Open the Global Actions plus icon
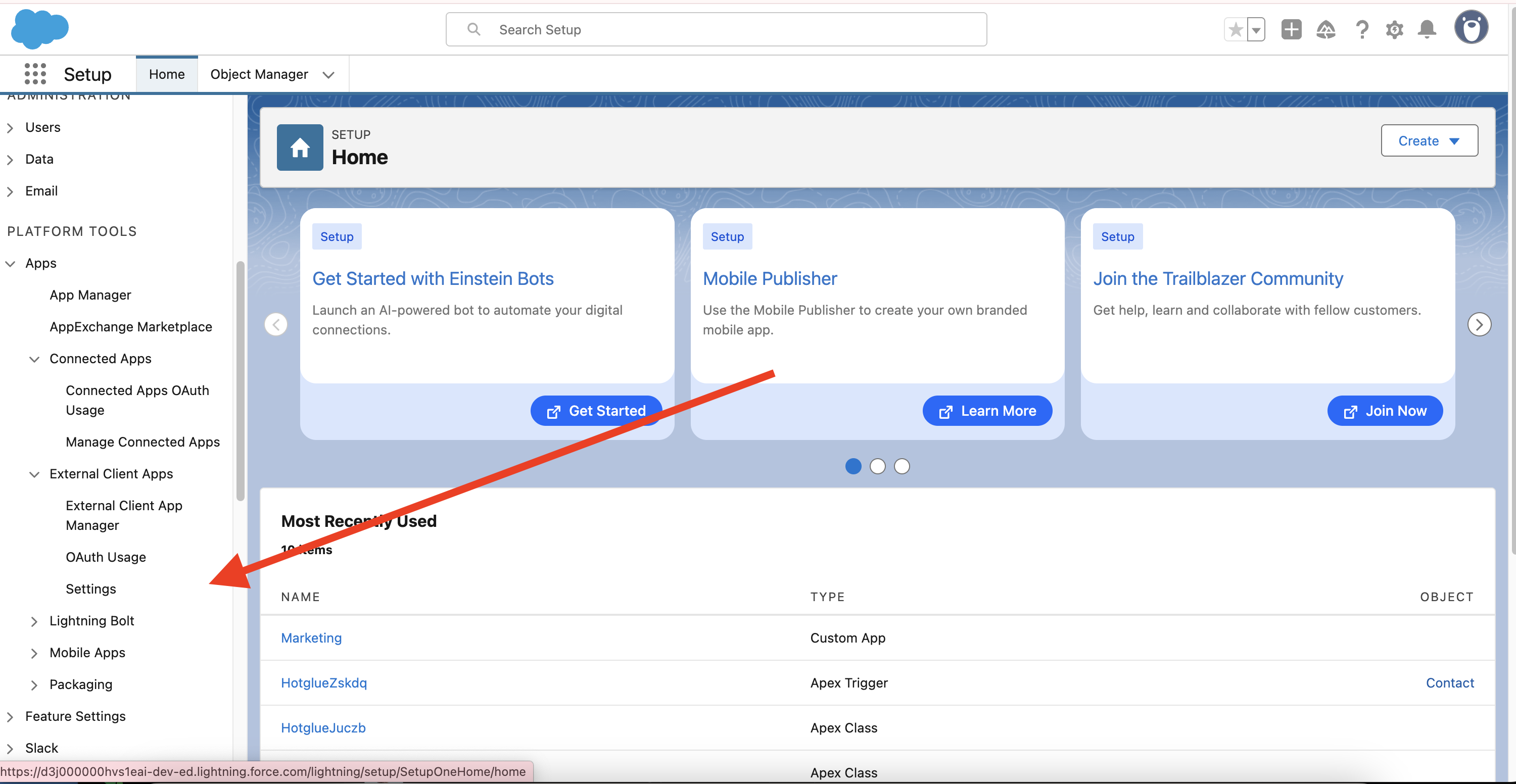Screen dimensions: 1516x784 click(x=1291, y=29)
